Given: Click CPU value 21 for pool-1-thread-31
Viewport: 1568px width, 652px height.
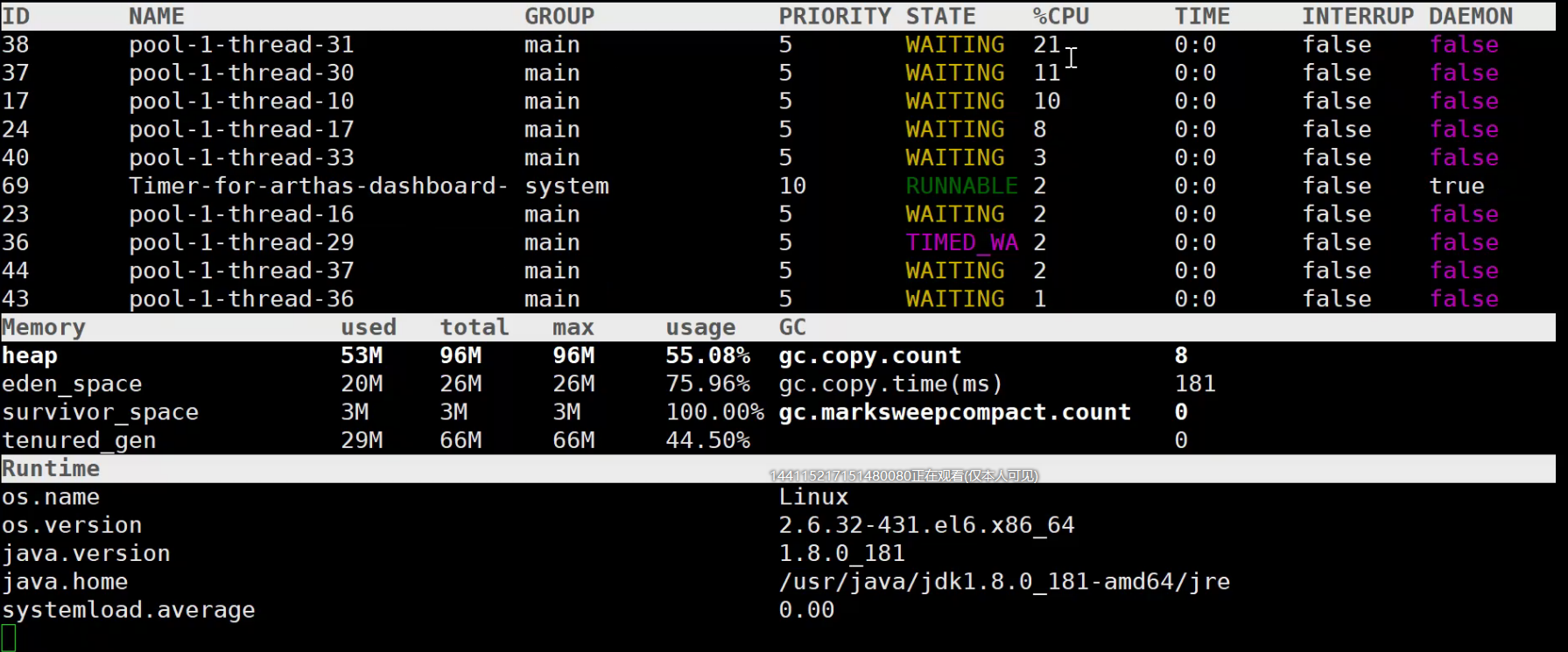Looking at the screenshot, I should click(1047, 45).
